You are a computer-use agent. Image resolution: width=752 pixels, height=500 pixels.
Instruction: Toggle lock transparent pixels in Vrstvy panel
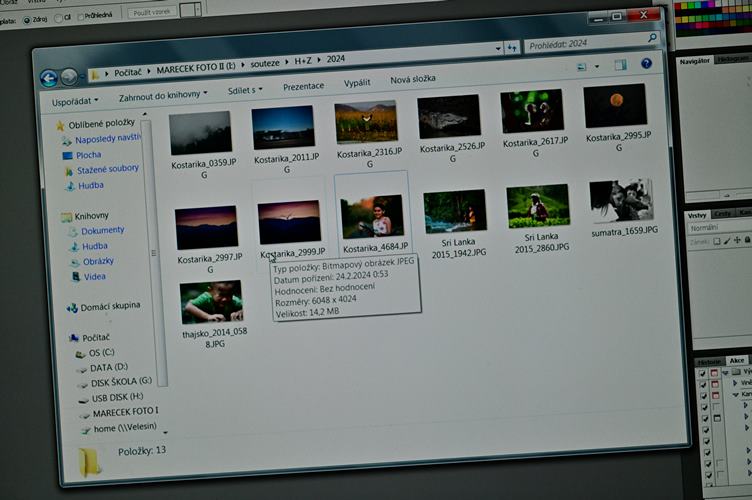pos(717,241)
